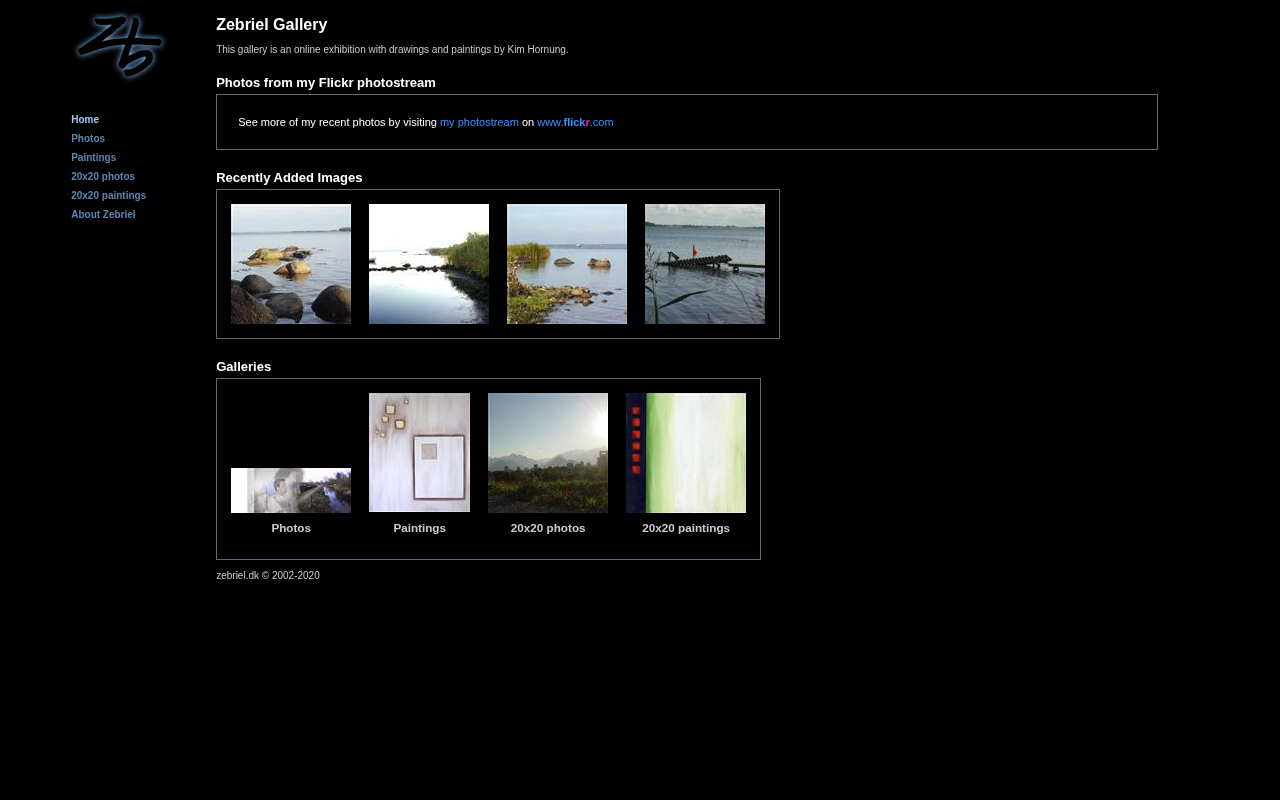Viewport: 1280px width, 800px height.
Task: Open the Paintings gallery thumbnail image
Action: coord(419,453)
